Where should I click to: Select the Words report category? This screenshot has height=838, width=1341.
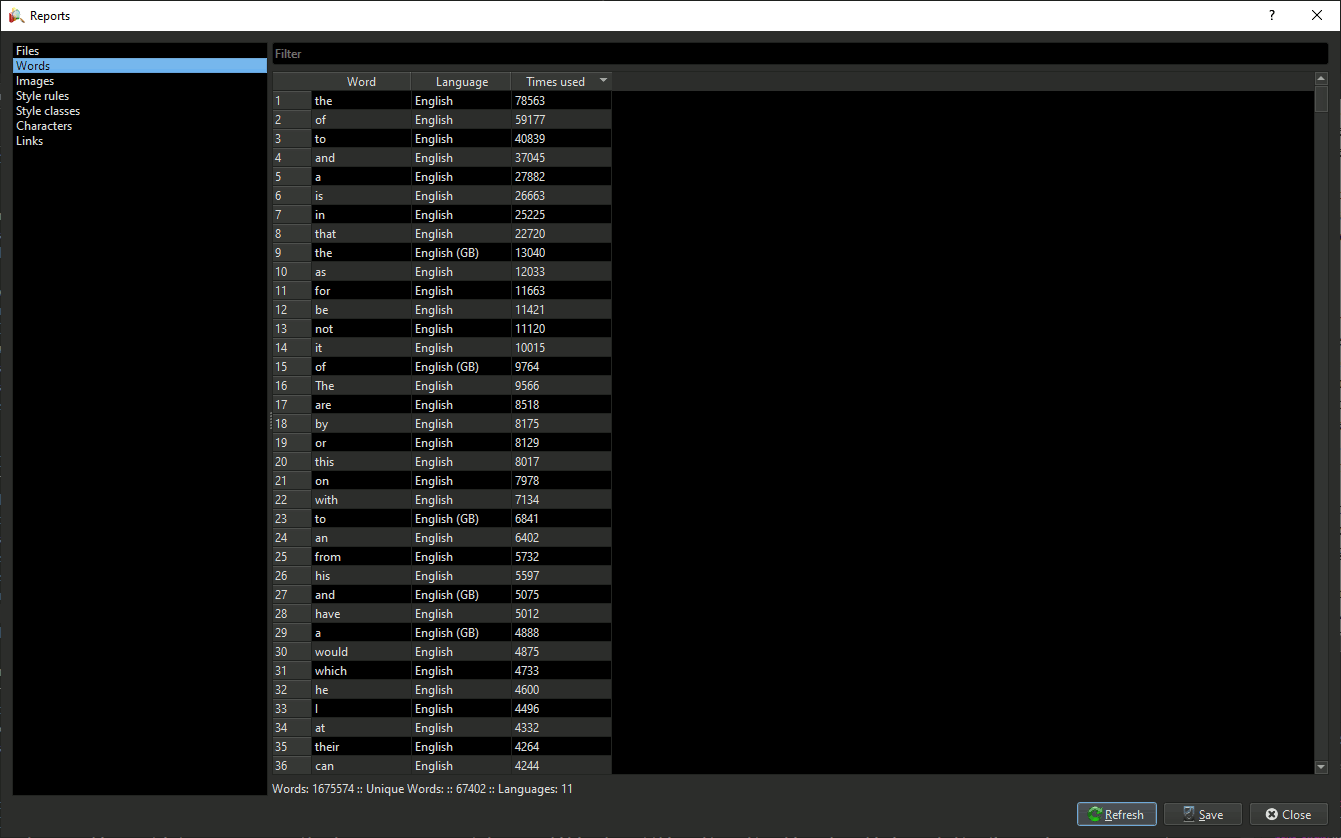tap(140, 66)
